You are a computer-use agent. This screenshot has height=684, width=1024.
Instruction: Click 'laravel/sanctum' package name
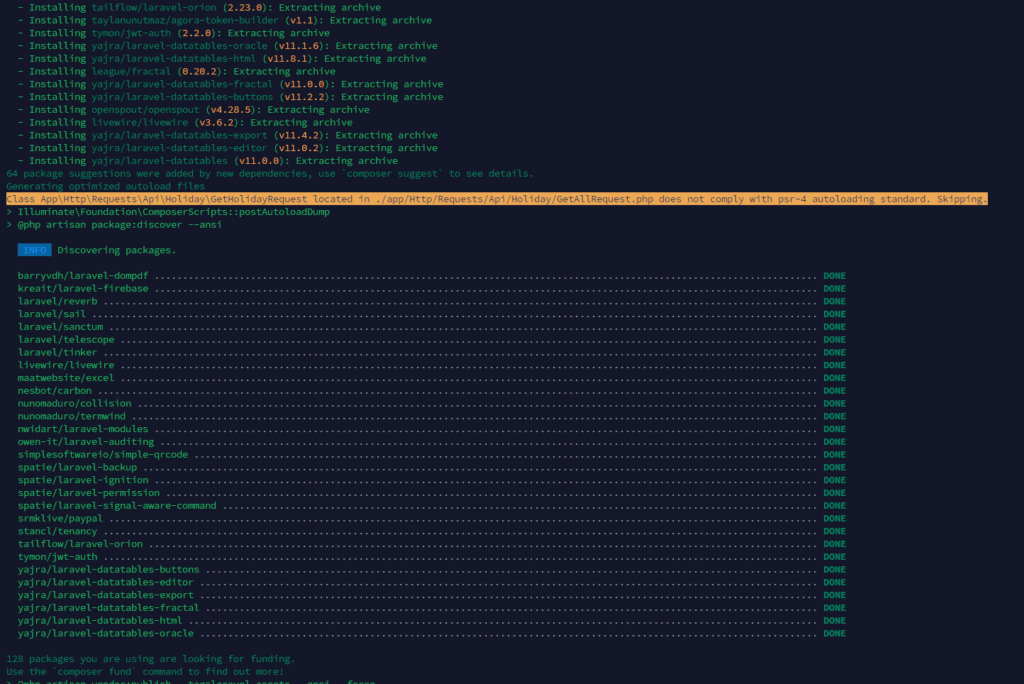pos(60,327)
